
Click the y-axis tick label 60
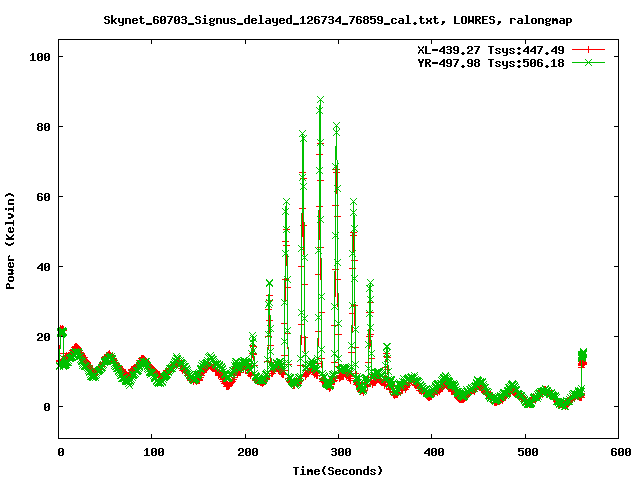click(x=43, y=197)
